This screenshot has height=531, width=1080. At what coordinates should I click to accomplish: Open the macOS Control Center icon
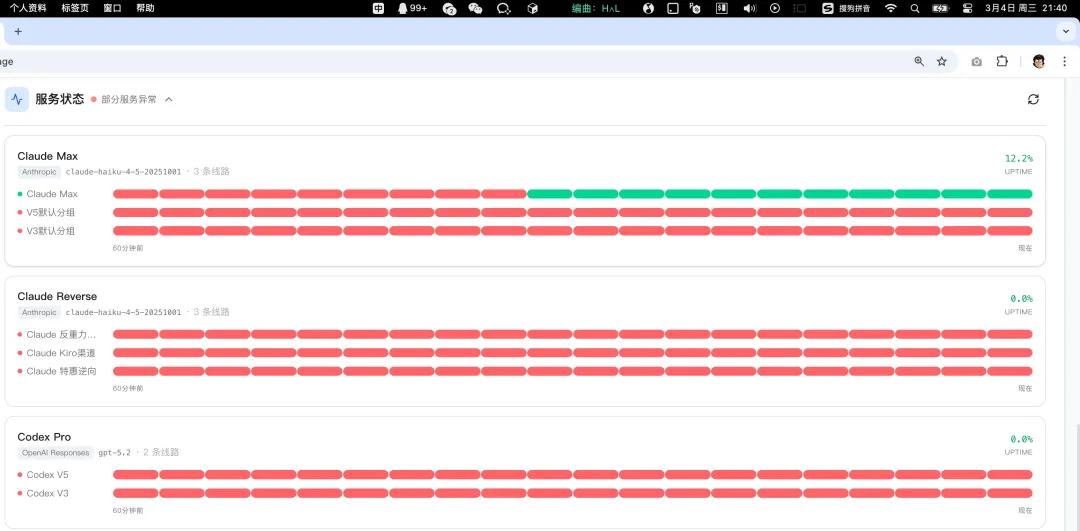pyautogui.click(x=967, y=8)
